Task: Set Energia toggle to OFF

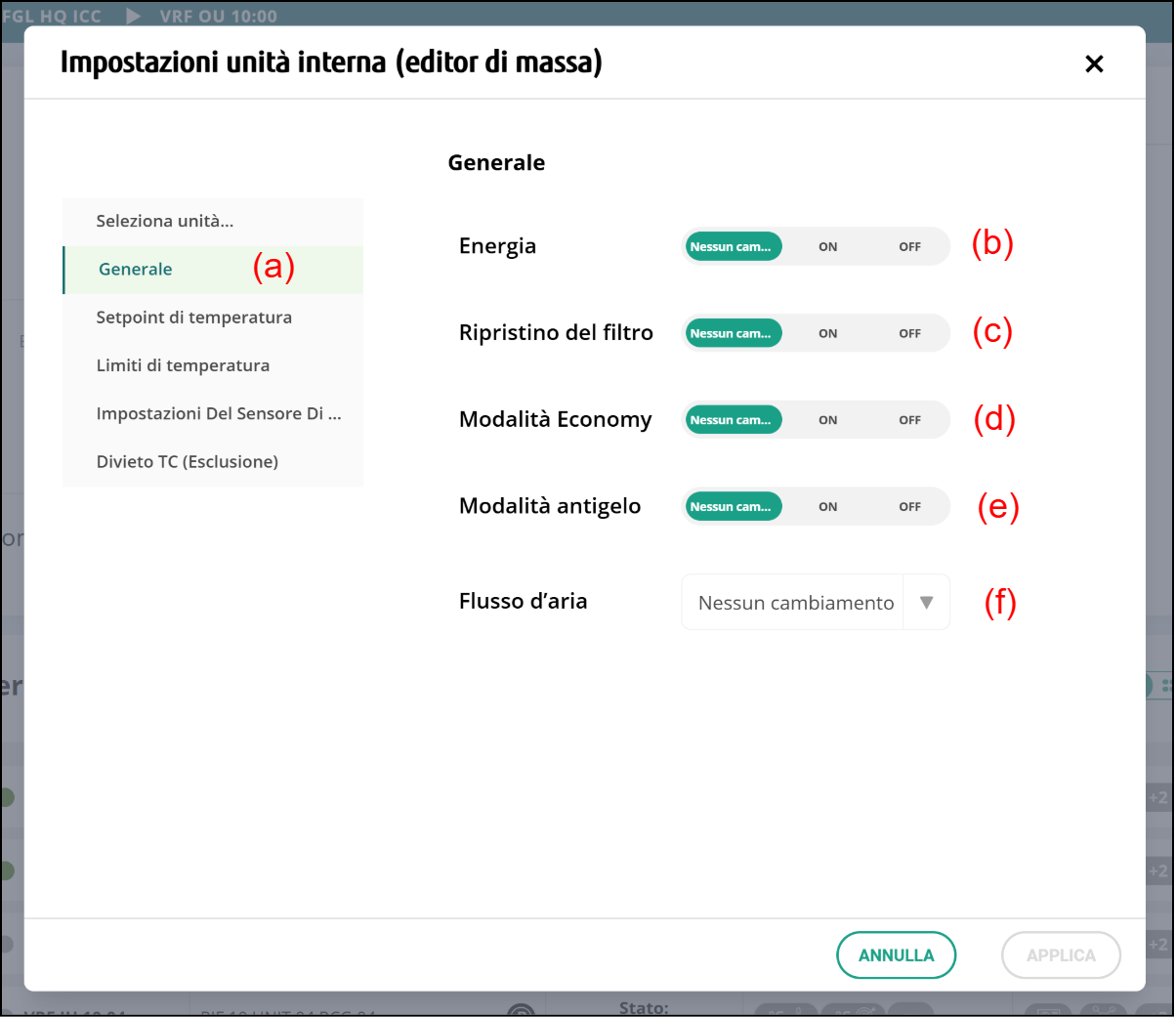Action: 909,247
